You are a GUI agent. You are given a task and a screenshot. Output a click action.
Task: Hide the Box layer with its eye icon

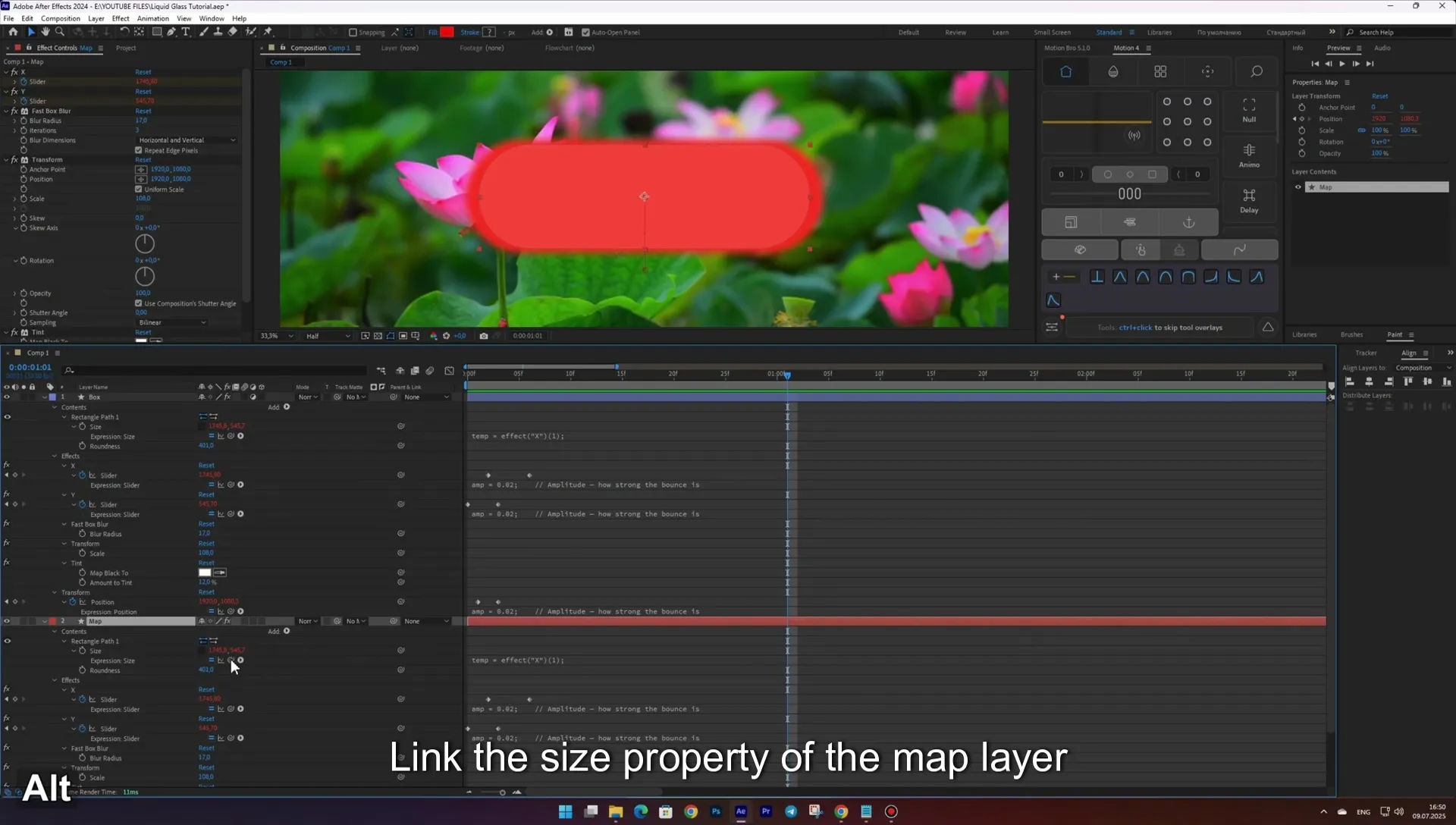[x=7, y=397]
